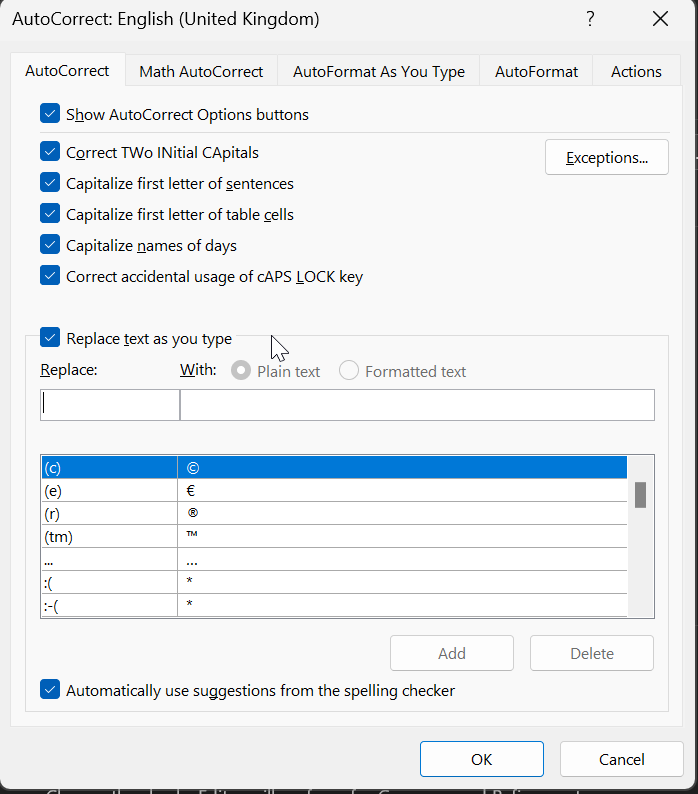Select the AutoFormat tab

[536, 71]
